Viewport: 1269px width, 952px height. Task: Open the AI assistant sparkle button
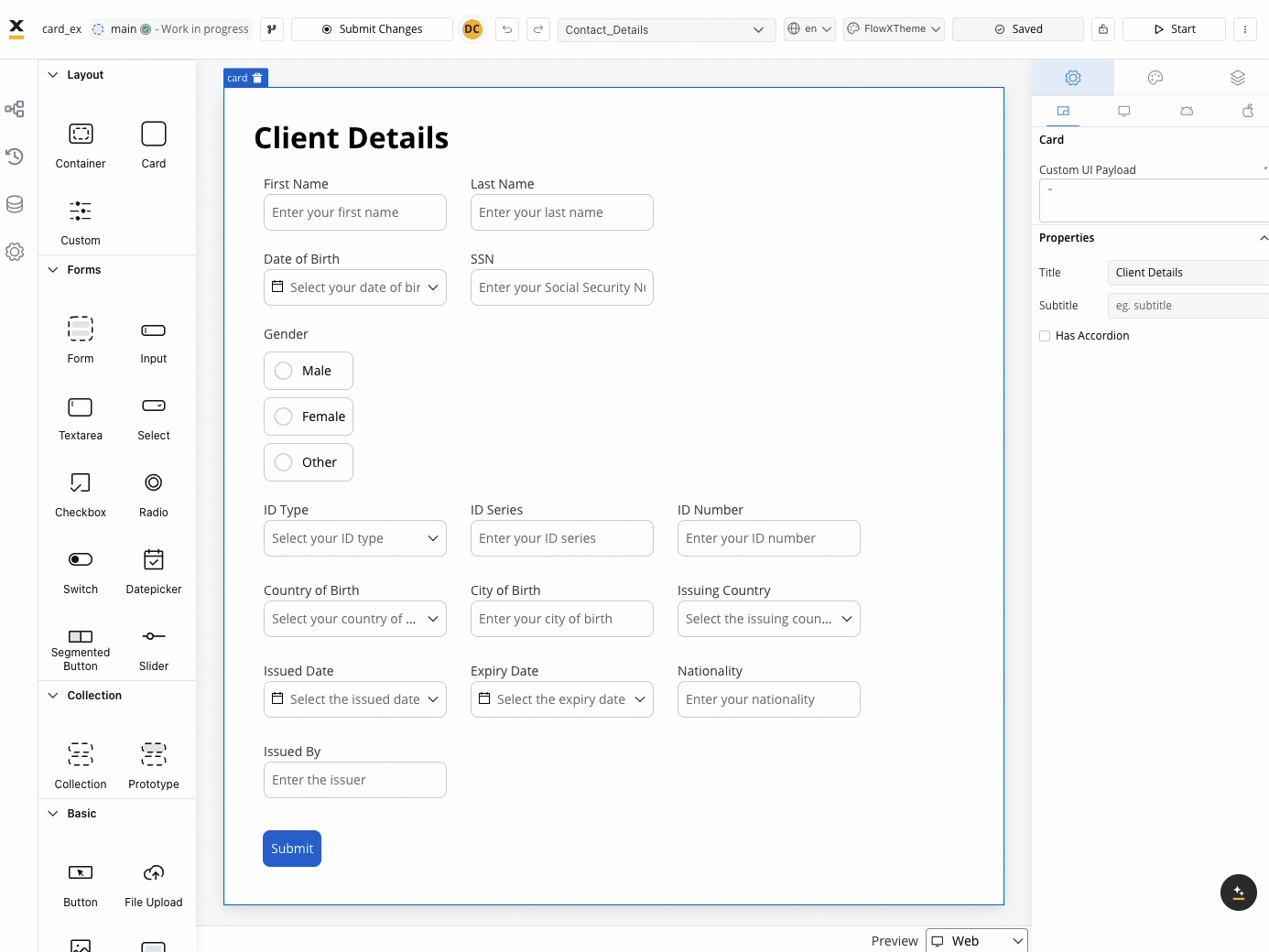point(1238,892)
